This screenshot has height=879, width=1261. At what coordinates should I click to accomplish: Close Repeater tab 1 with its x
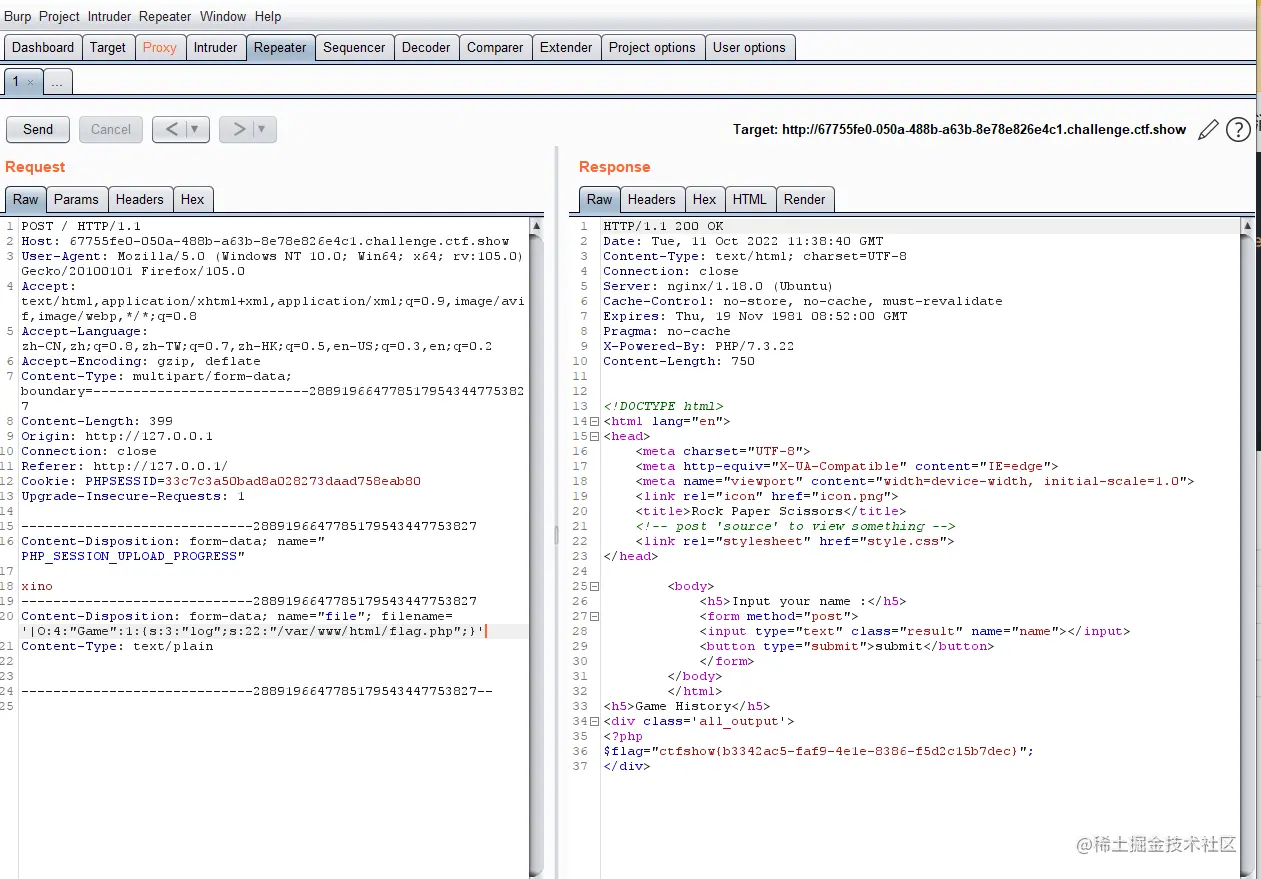30,83
